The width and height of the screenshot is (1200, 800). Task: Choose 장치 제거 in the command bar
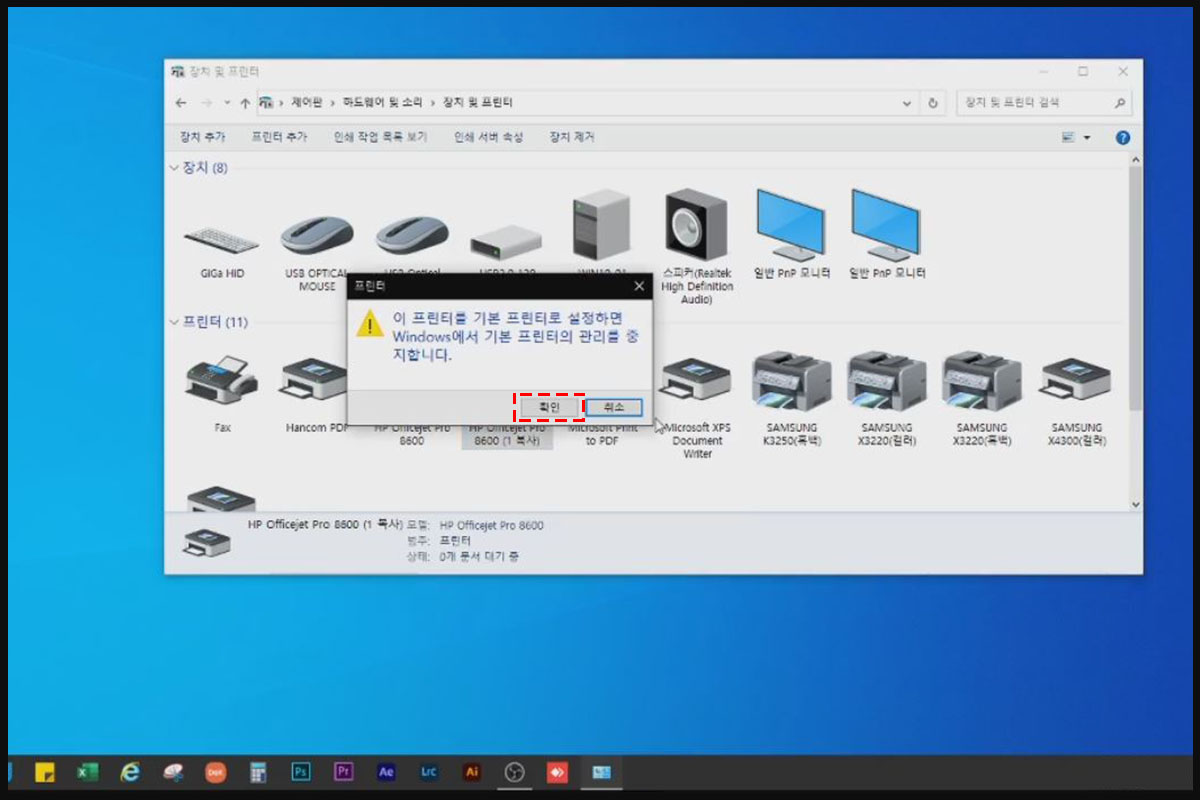pyautogui.click(x=571, y=137)
